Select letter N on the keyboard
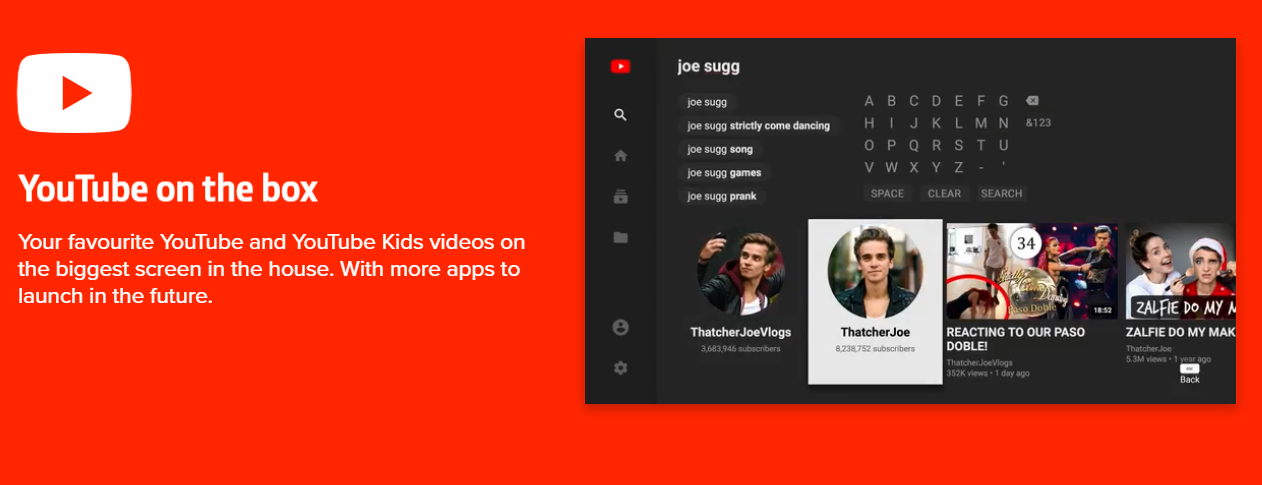 [1003, 123]
